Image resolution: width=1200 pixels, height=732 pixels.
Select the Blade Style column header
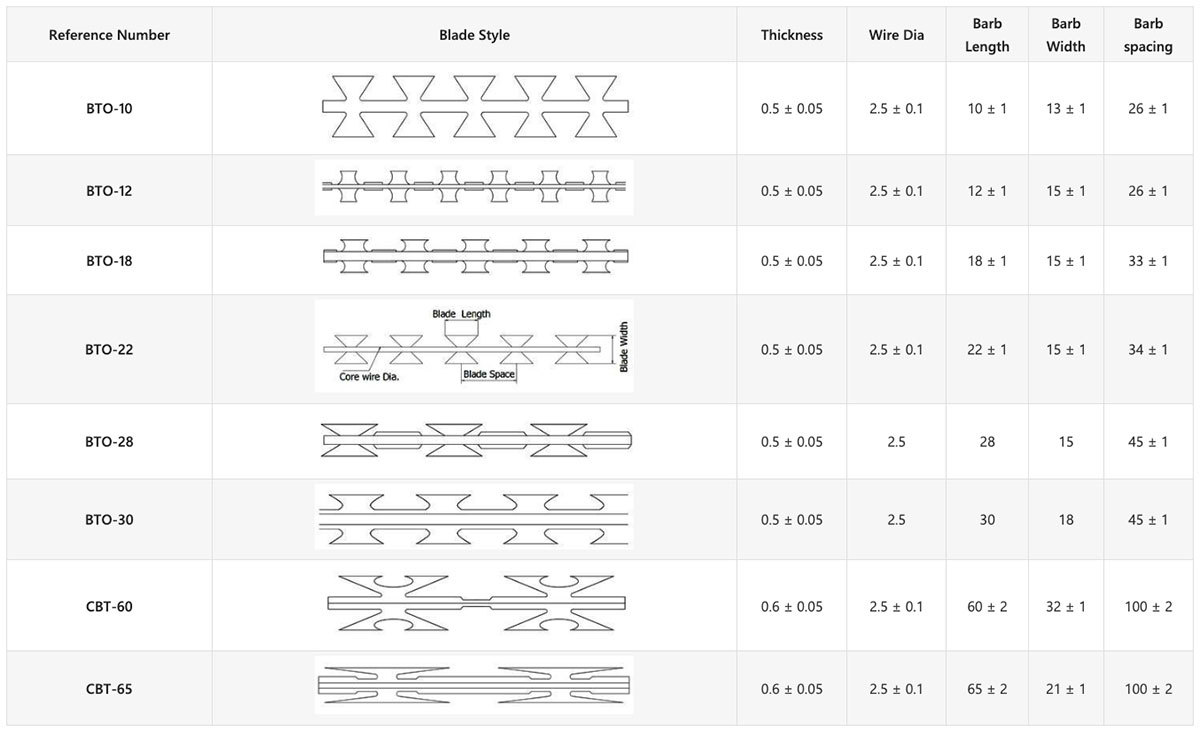pos(475,35)
